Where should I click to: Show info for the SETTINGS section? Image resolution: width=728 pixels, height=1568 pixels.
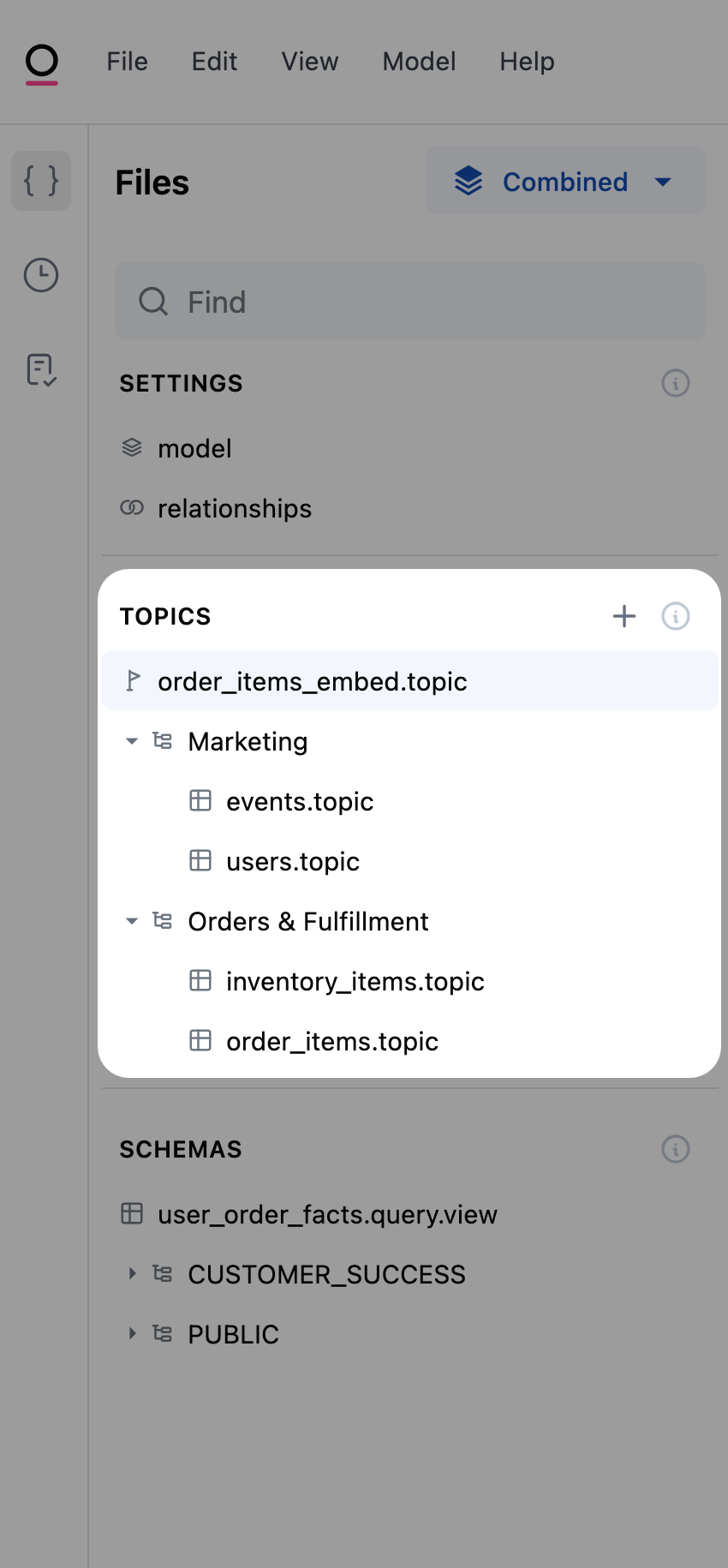point(676,383)
